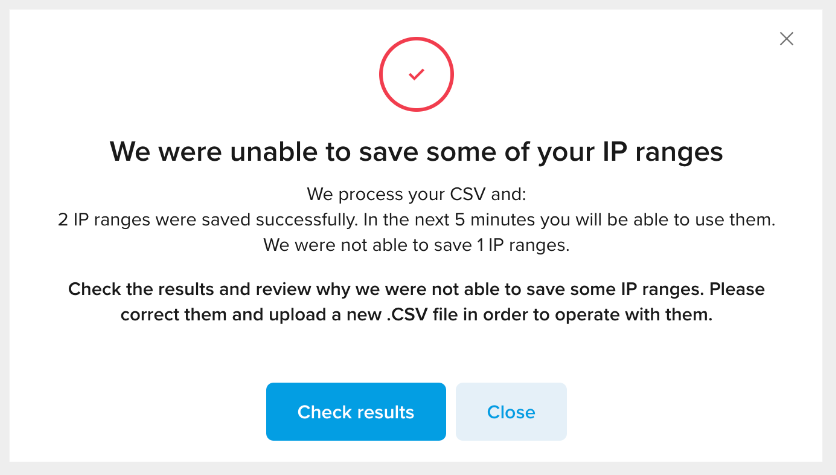Dismiss the dialog with the X icon
Viewport: 836px width, 475px height.
[786, 38]
